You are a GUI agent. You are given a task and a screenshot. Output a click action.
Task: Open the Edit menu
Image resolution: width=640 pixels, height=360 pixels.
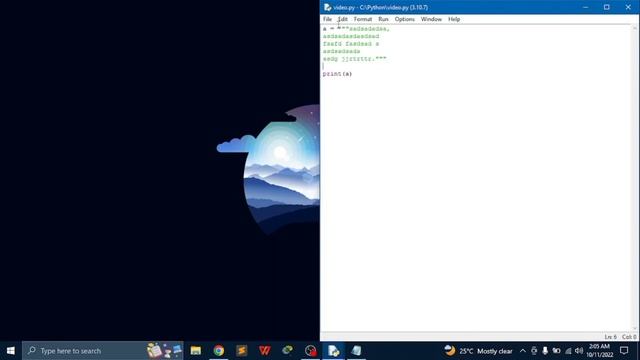click(342, 19)
